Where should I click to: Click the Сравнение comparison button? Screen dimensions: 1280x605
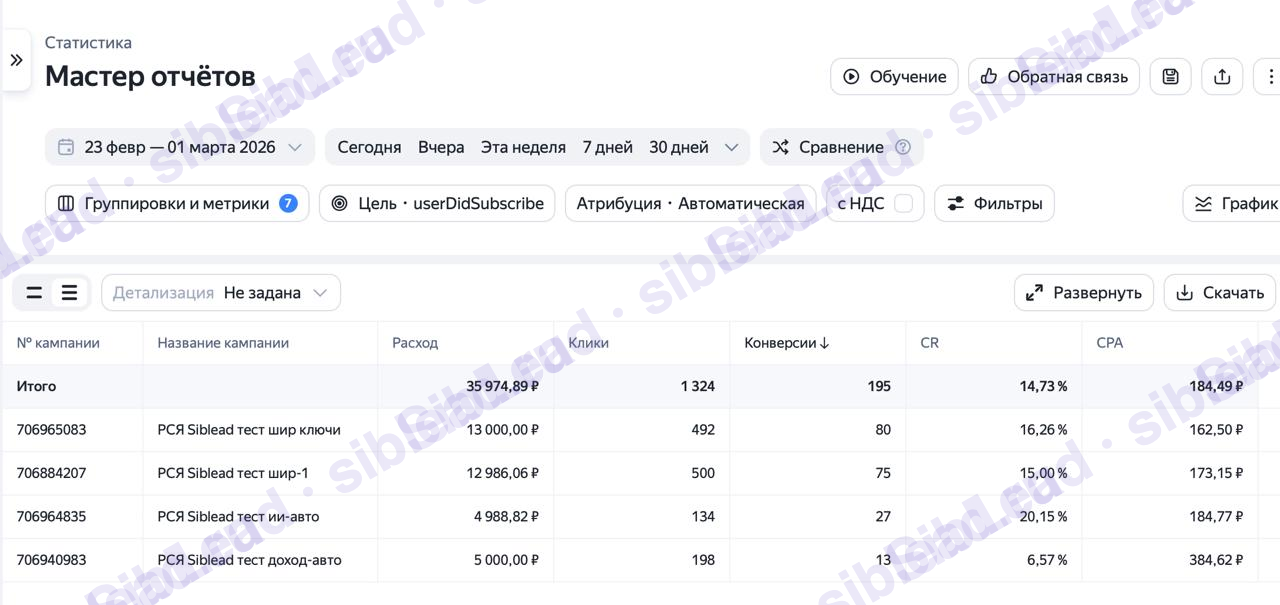[841, 147]
